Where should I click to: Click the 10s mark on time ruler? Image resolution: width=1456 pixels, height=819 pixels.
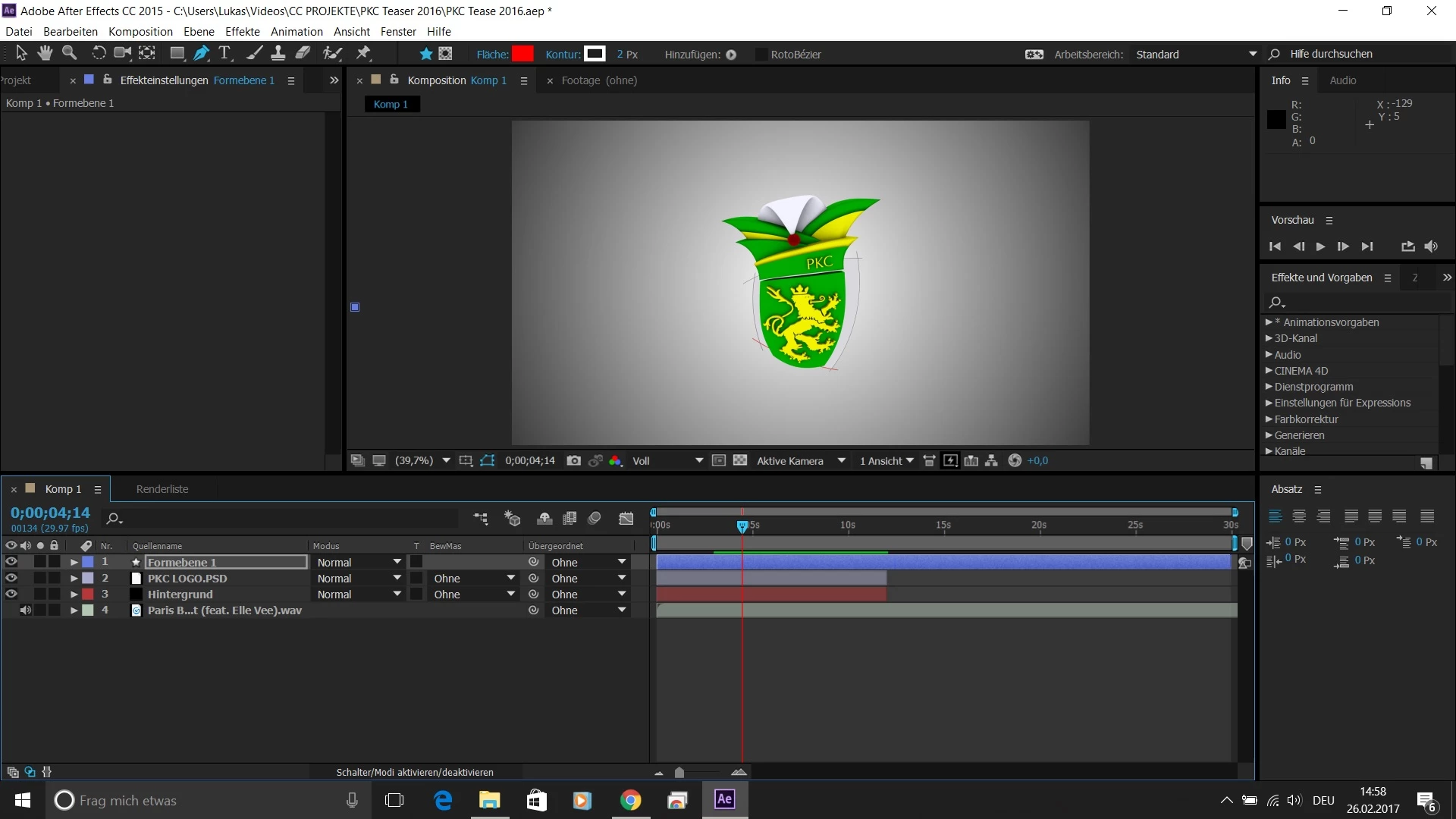click(x=847, y=525)
